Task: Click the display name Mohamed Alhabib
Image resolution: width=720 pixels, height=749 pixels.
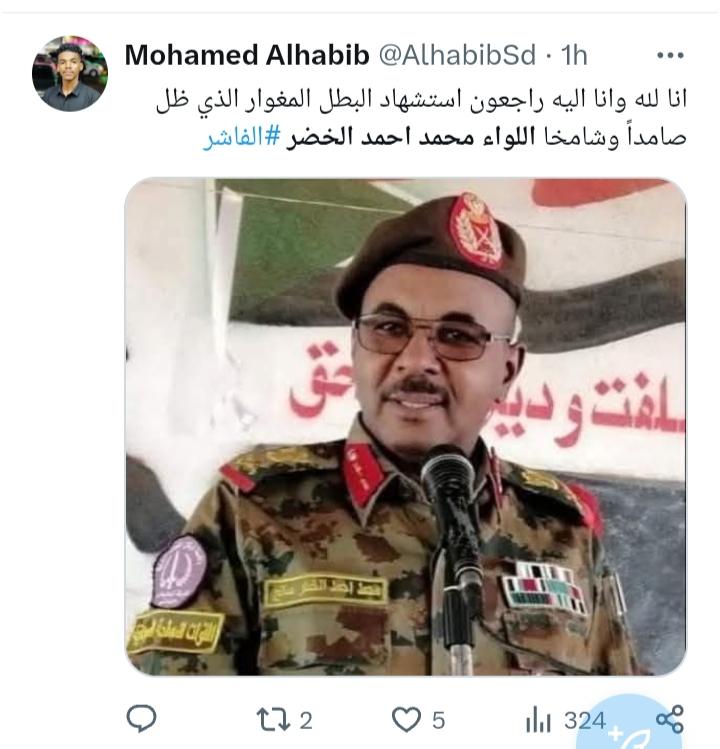Action: pos(247,55)
